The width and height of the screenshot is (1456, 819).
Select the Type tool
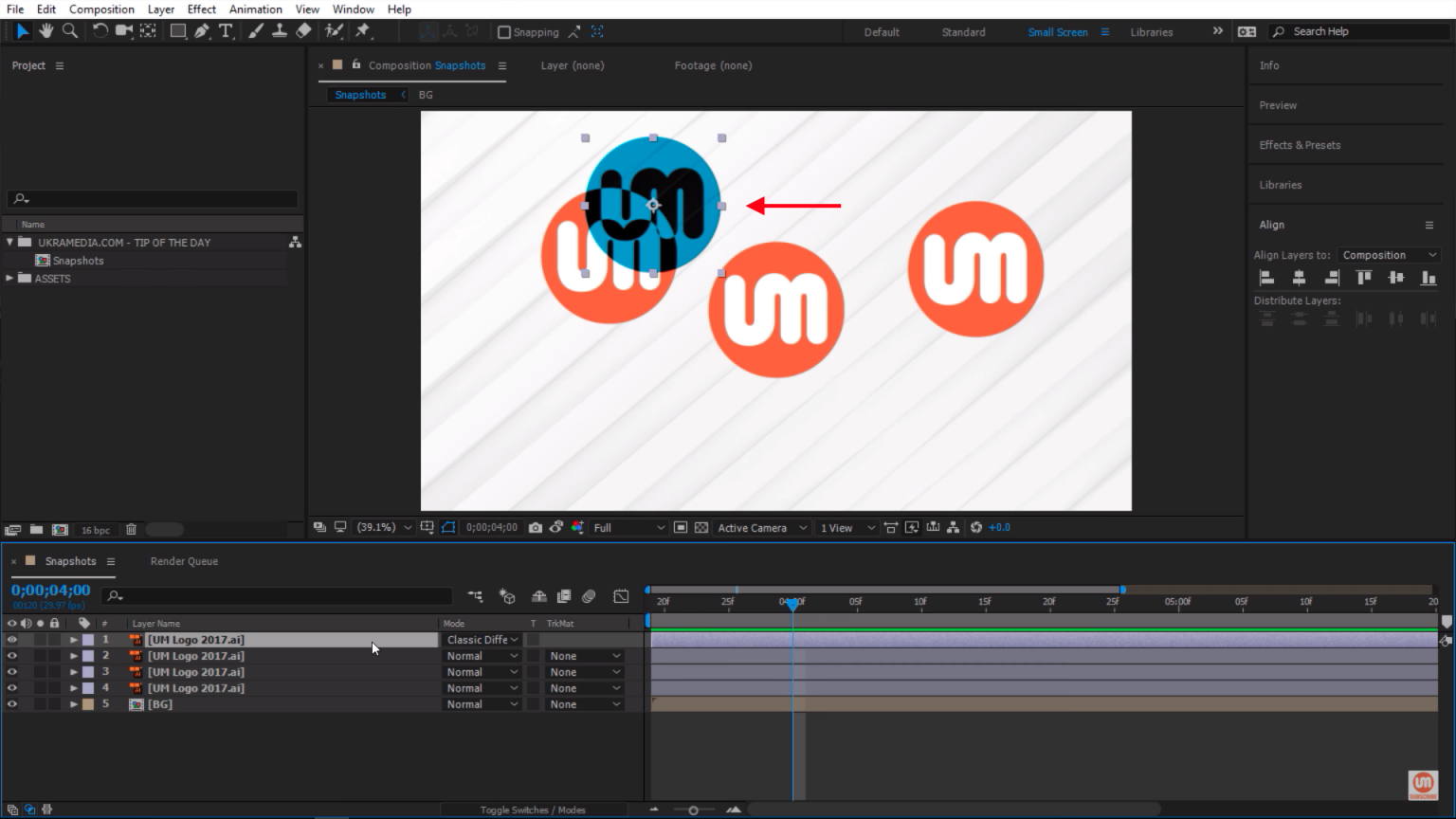click(226, 31)
